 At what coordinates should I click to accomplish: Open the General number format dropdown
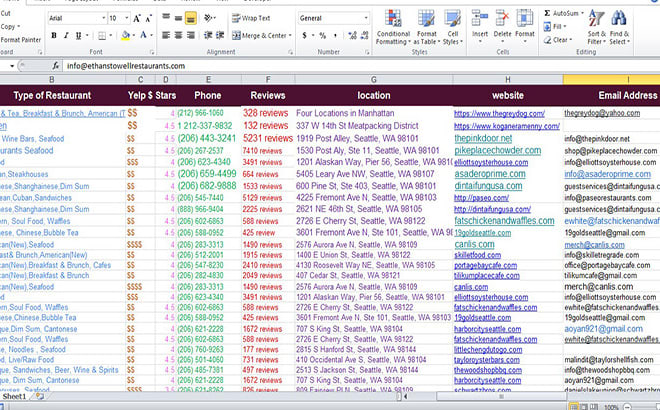tap(366, 18)
